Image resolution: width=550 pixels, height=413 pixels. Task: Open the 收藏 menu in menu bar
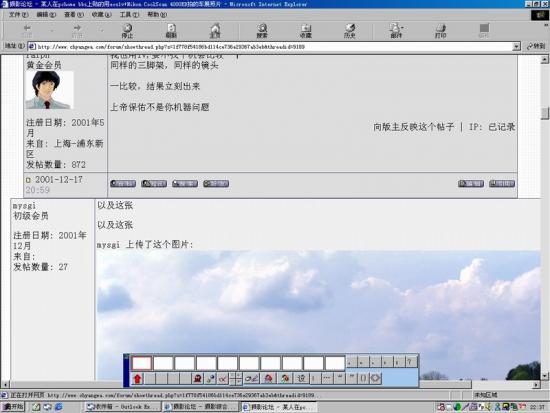point(101,15)
